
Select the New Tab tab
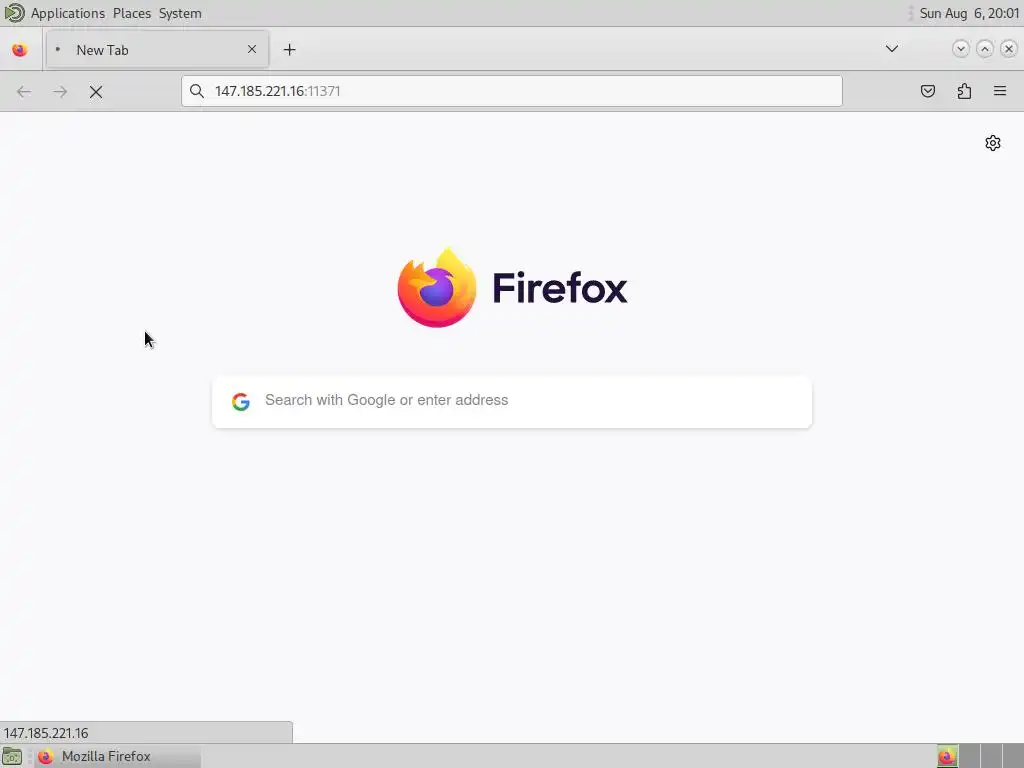click(x=157, y=50)
